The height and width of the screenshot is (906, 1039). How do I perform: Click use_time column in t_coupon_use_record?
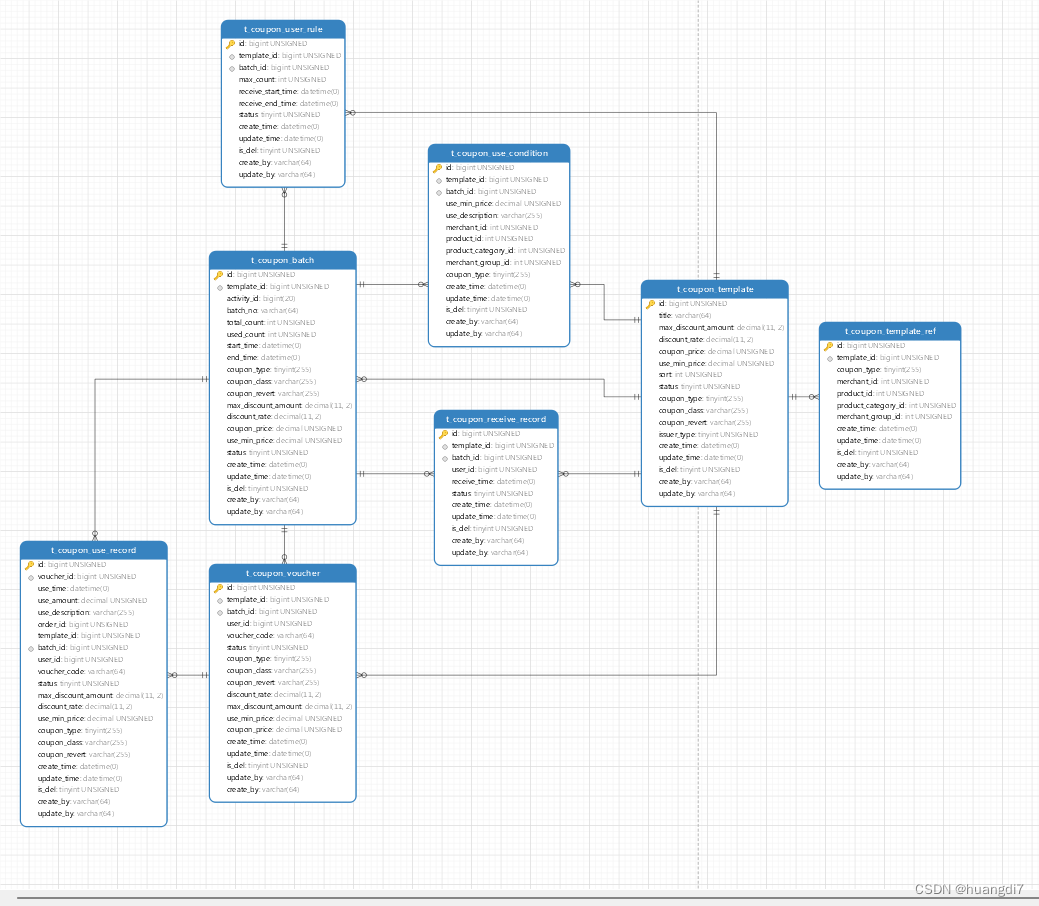click(x=73, y=589)
